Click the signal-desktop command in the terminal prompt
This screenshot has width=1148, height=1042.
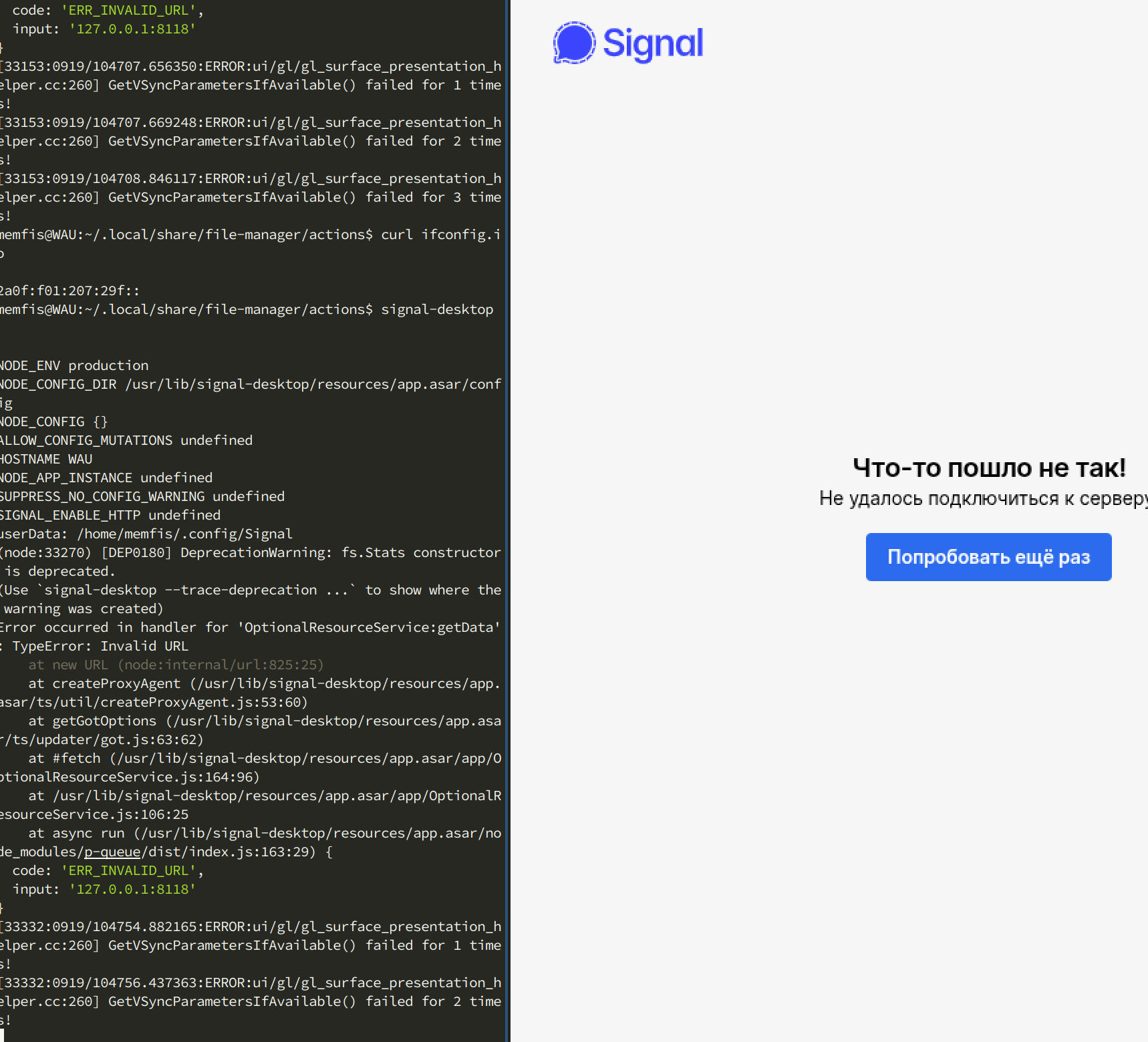pyautogui.click(x=437, y=309)
